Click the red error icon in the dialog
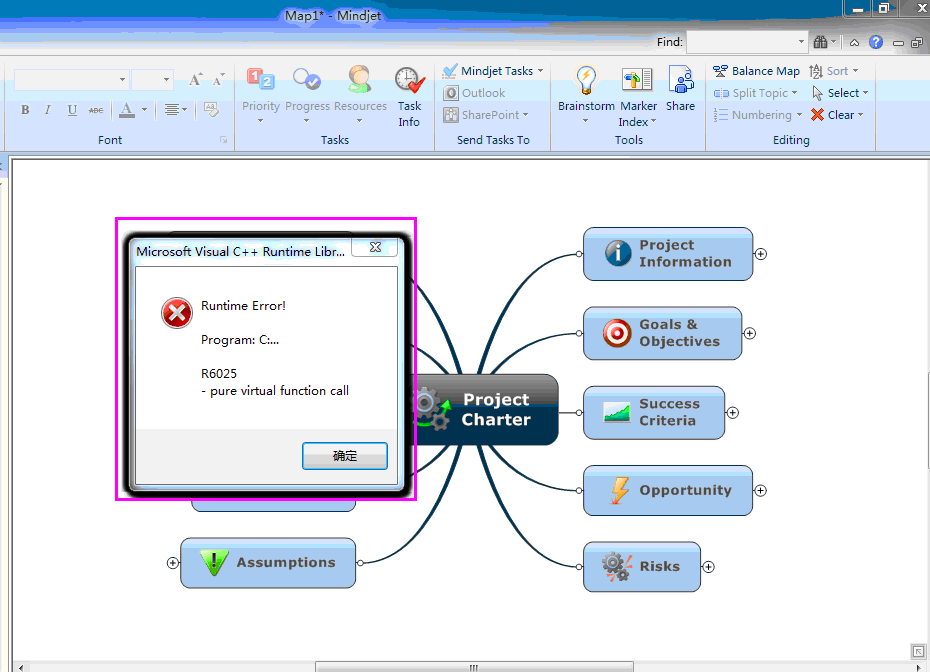Screen dimensions: 930x672 click(x=177, y=313)
